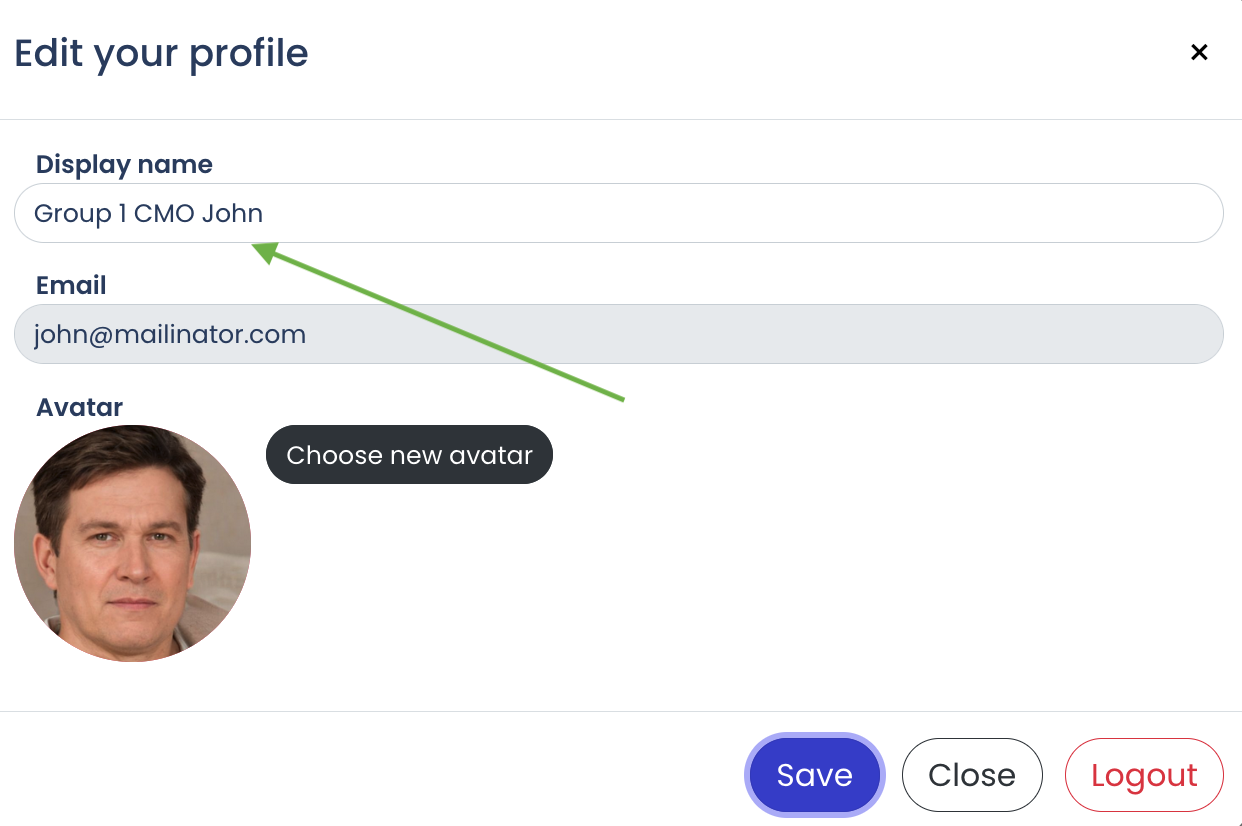Click the "Edit your profile" heading
The width and height of the screenshot is (1242, 826).
[x=161, y=53]
